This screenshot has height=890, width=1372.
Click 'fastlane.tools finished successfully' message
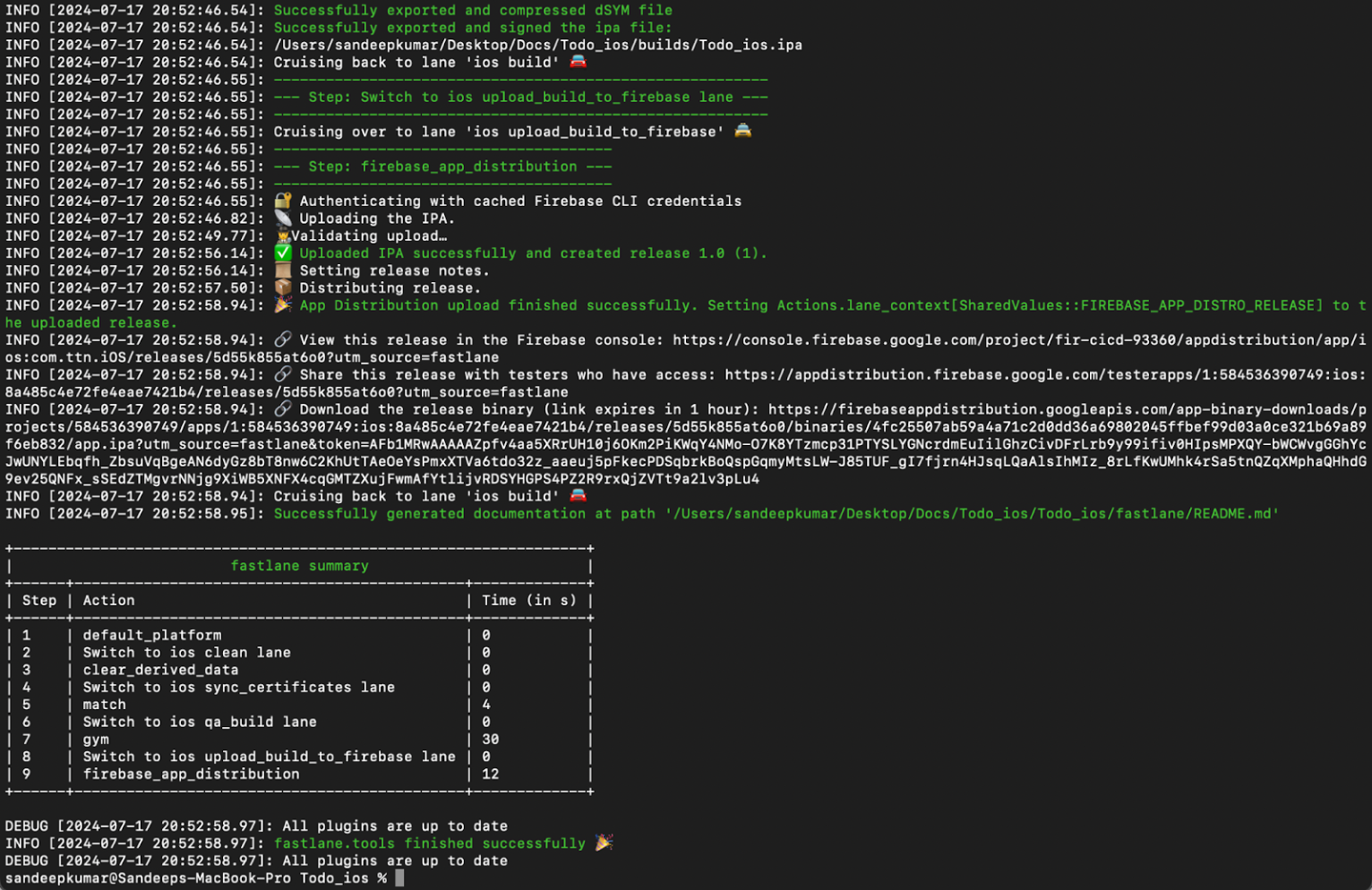430,843
